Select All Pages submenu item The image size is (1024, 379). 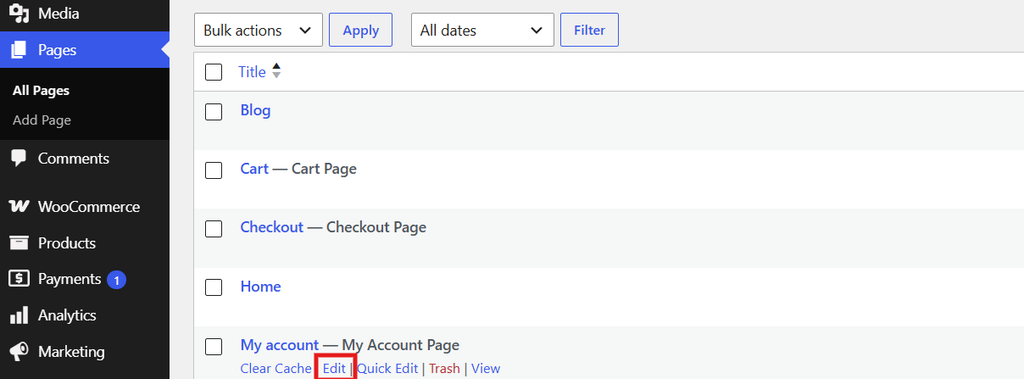coord(41,91)
